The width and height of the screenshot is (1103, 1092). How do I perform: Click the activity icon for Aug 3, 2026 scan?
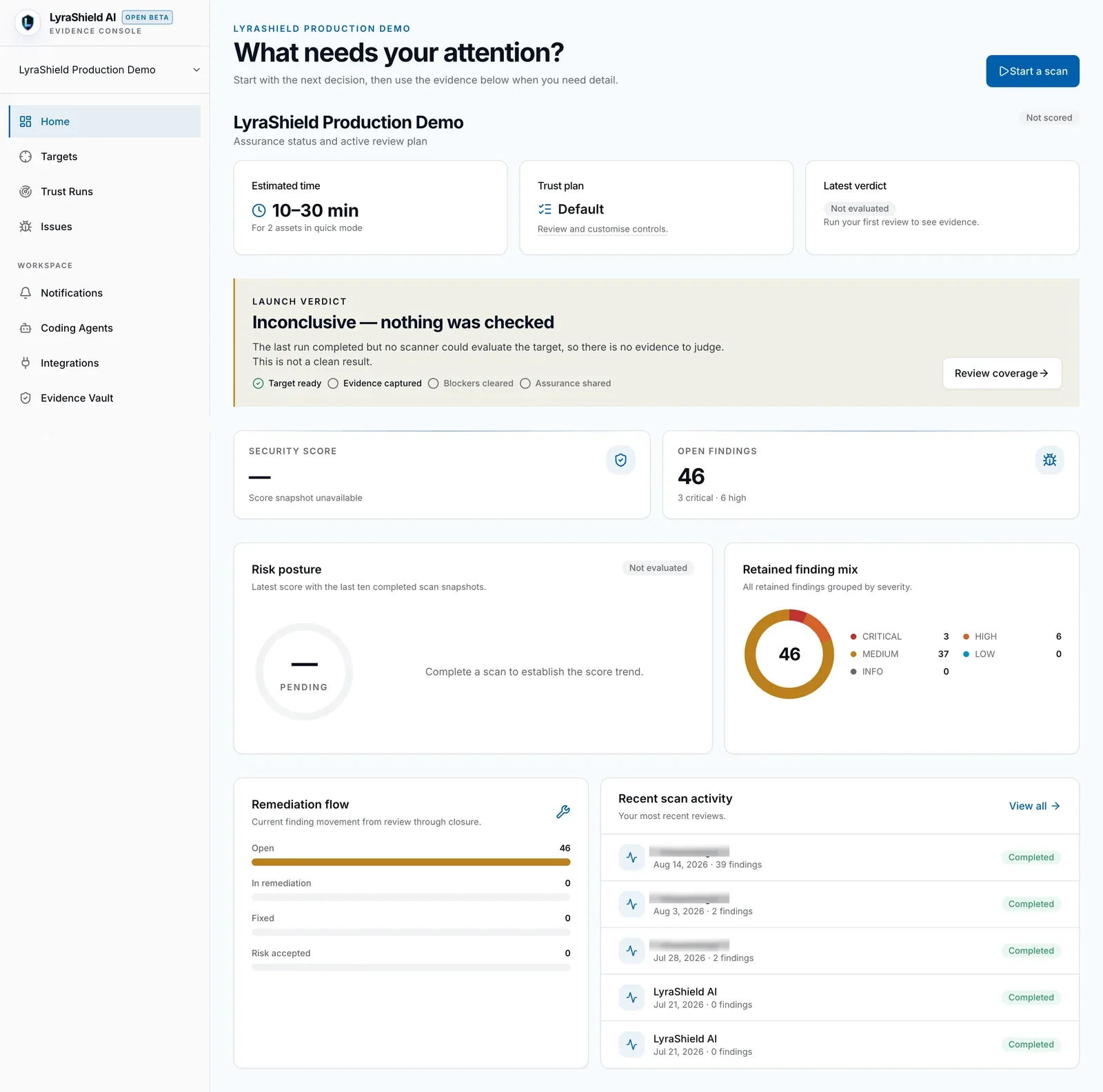coord(631,904)
